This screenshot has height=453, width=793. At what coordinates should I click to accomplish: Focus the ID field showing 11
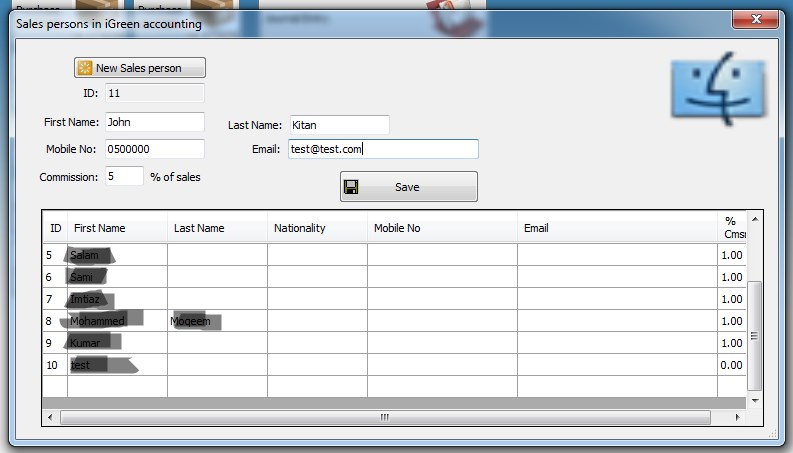[155, 93]
